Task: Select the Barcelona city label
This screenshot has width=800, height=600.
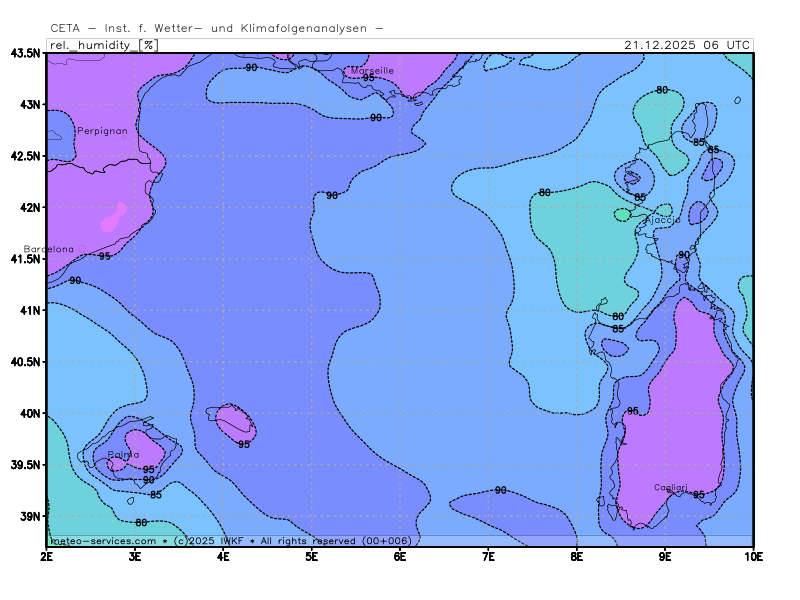Action: 49,249
